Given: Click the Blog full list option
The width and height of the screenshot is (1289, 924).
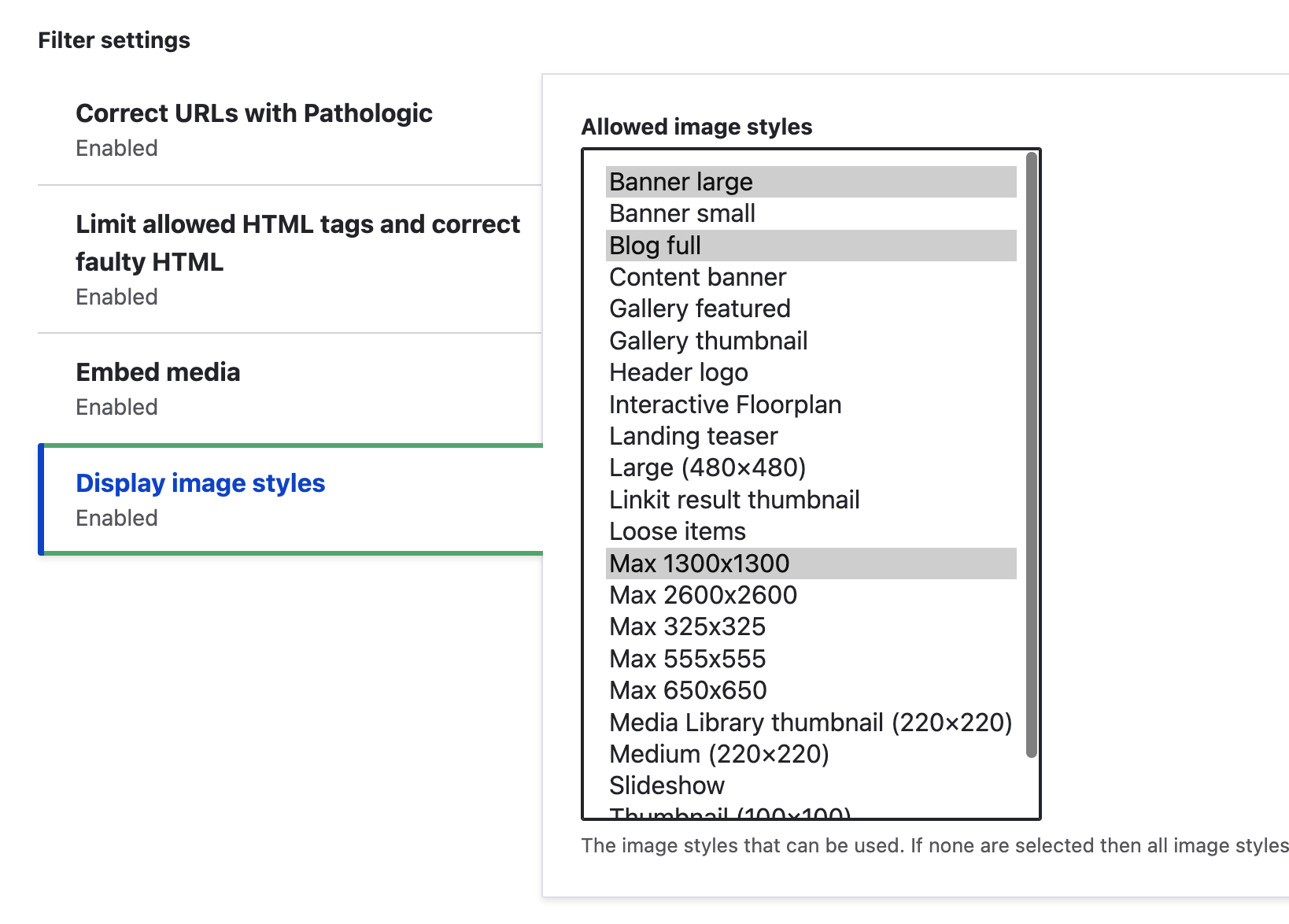Looking at the screenshot, I should (656, 246).
